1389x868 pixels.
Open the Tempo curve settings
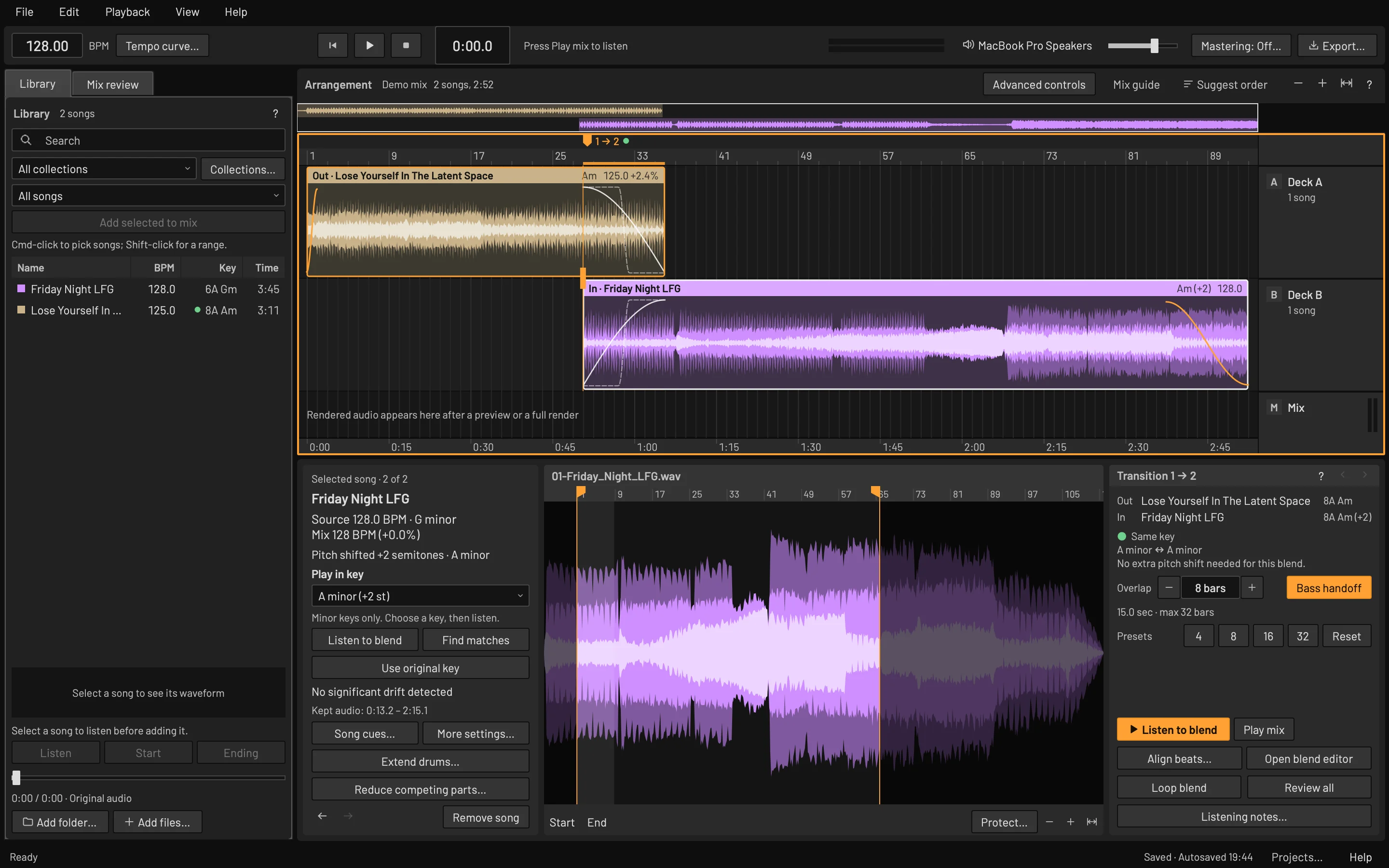pyautogui.click(x=163, y=45)
